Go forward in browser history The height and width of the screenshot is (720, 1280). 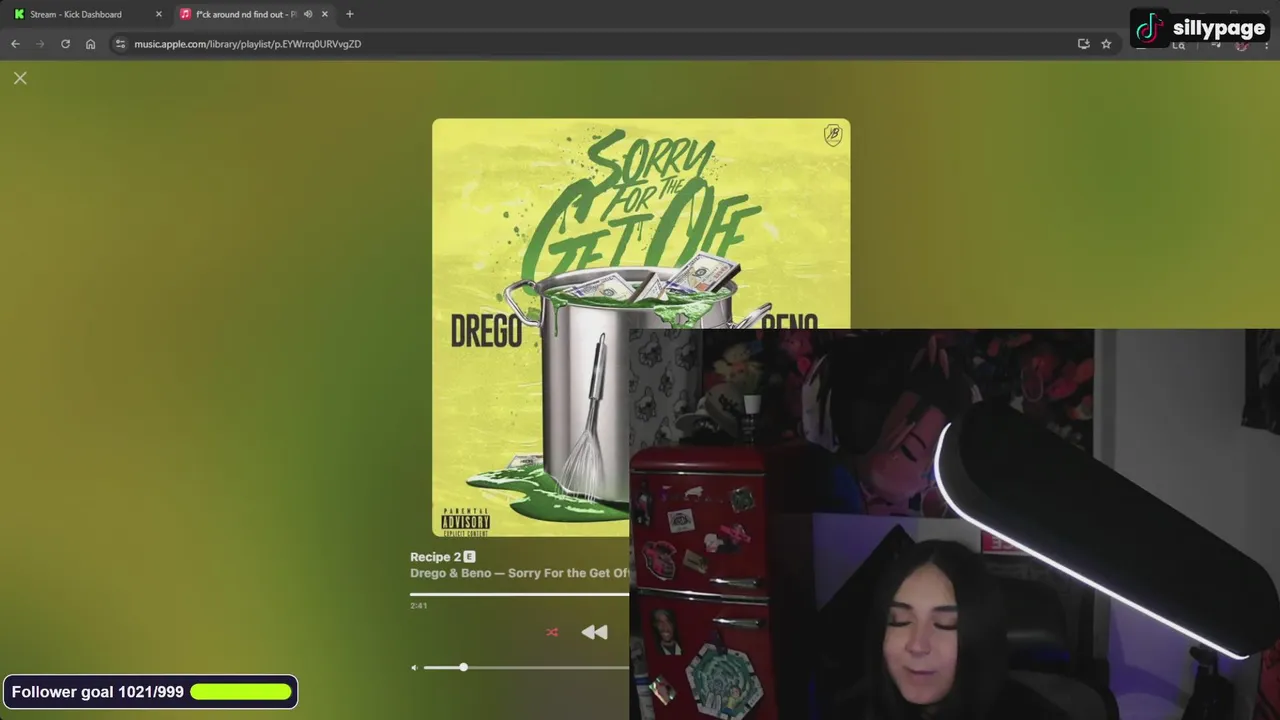[x=40, y=44]
